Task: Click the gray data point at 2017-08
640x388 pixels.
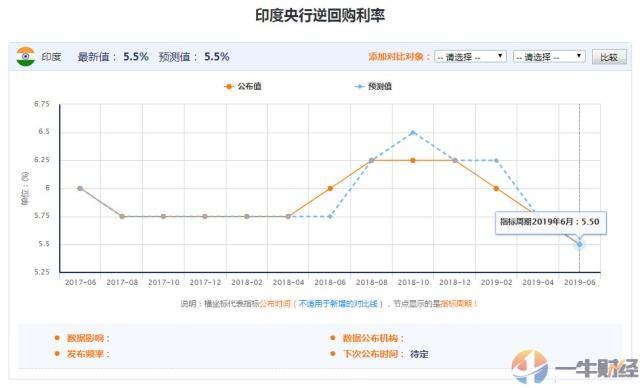Action: coord(122,216)
